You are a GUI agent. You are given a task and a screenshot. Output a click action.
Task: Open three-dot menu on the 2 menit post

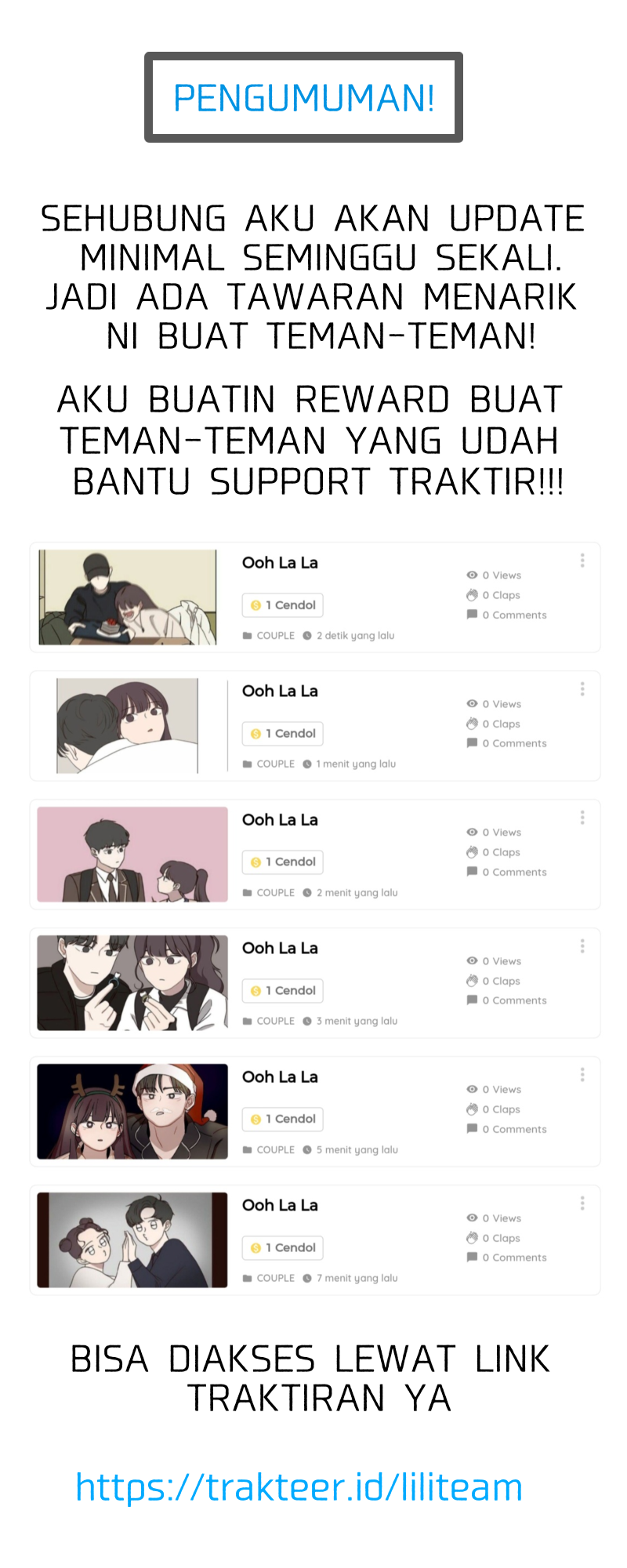tap(582, 818)
